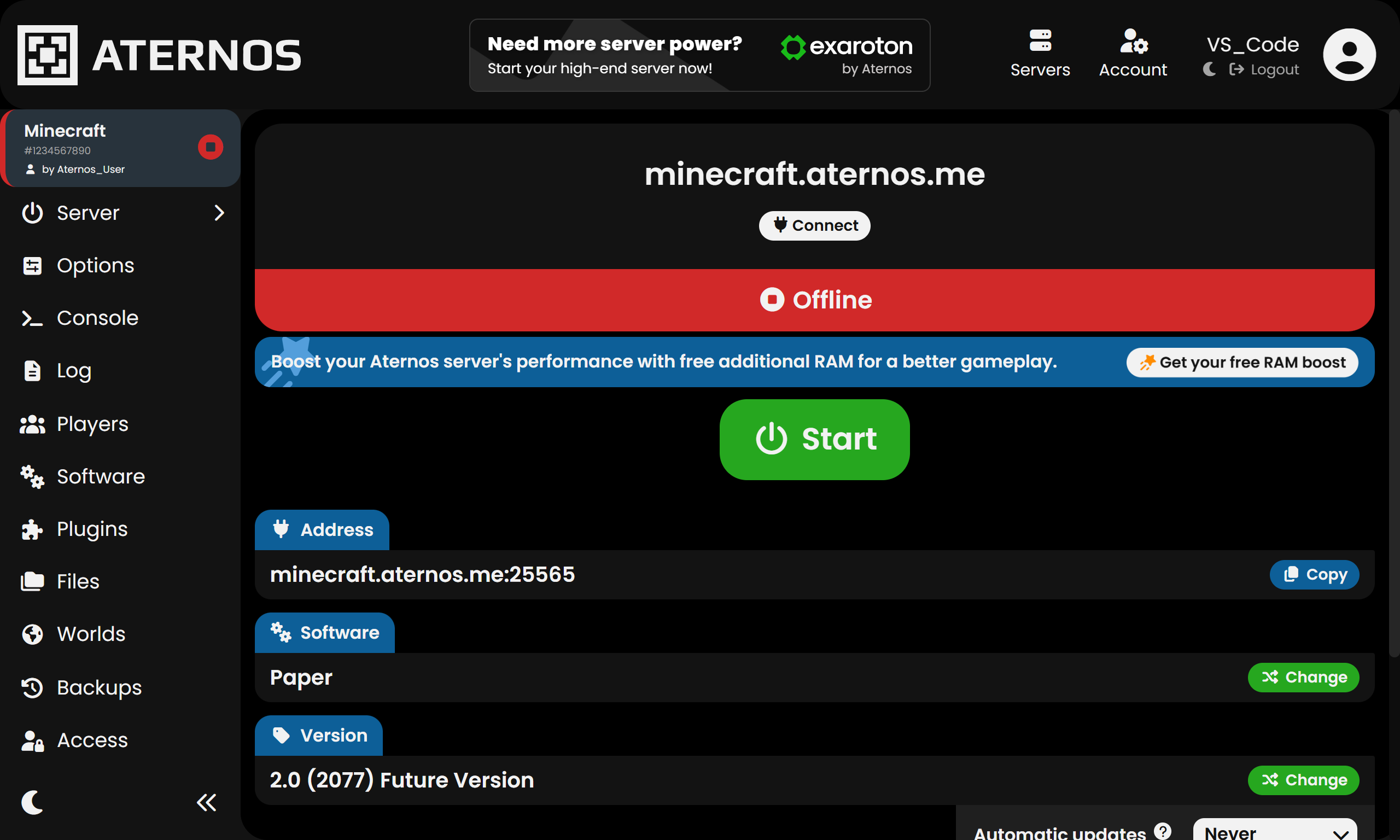
Task: Click the minecraft.aternos.me:25565 address text
Action: coord(422,575)
